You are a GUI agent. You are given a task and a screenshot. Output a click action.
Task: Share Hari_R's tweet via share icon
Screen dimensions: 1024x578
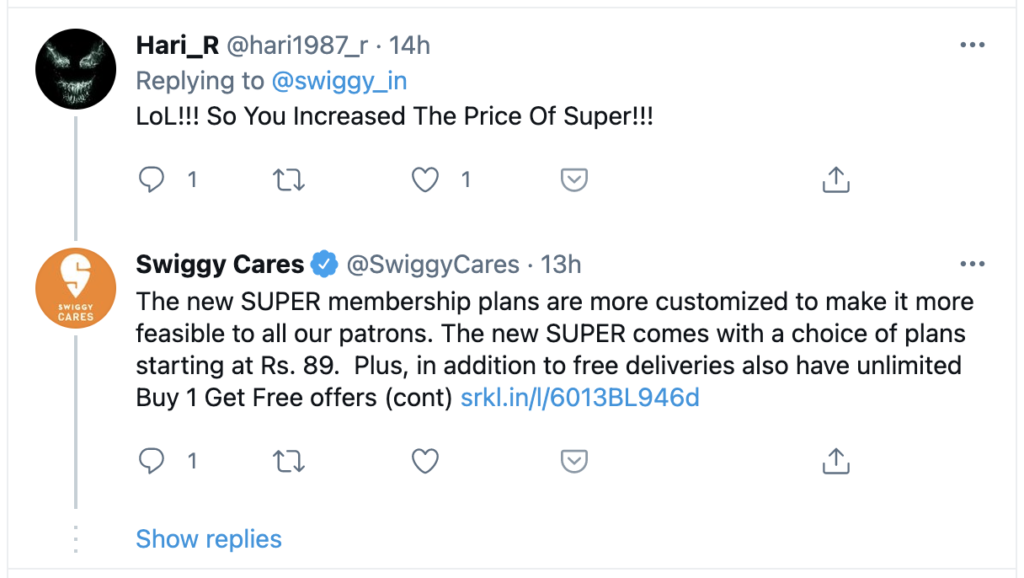coord(835,180)
